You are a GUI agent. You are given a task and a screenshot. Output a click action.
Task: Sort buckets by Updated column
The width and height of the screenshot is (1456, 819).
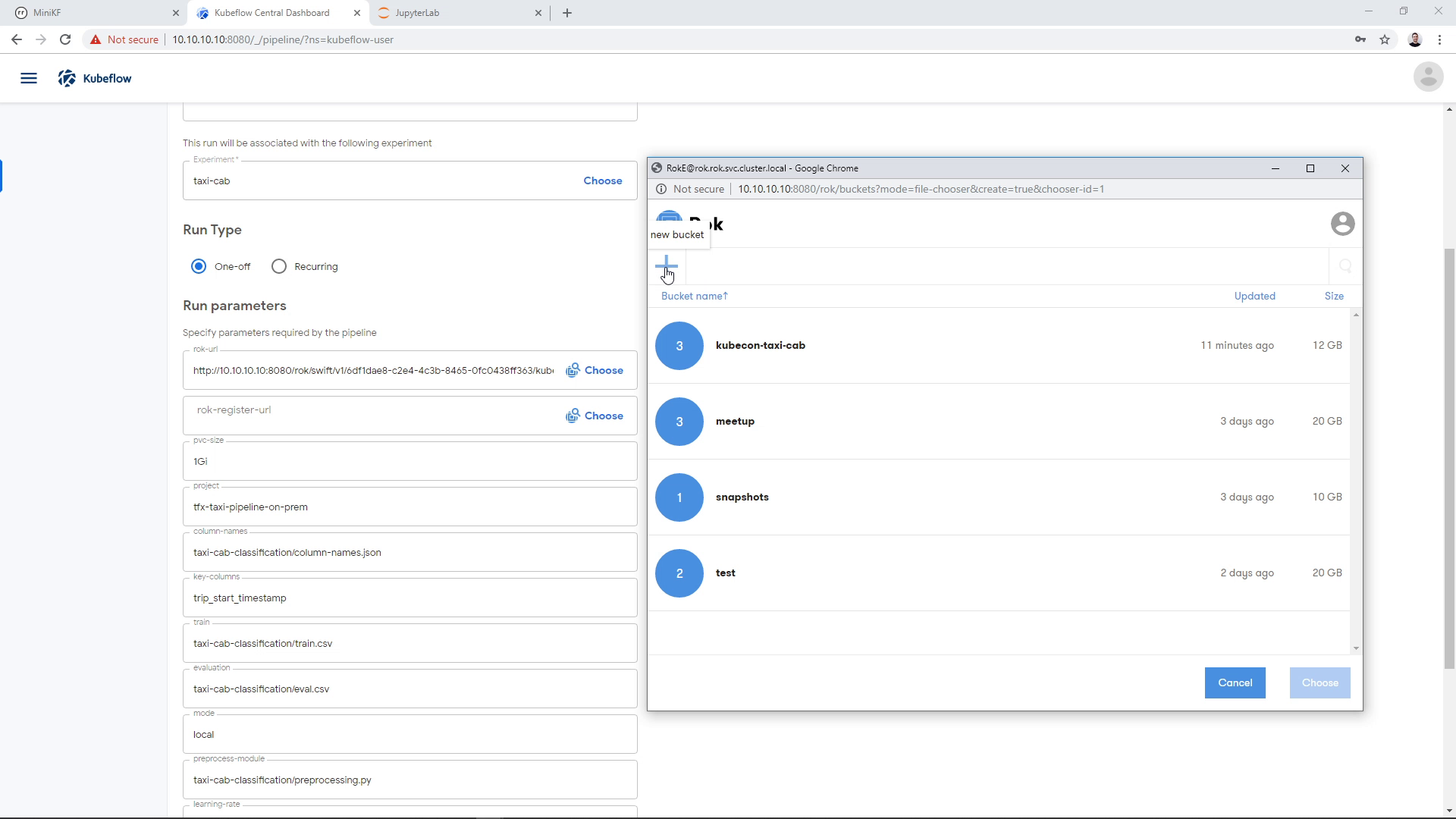click(x=1254, y=296)
